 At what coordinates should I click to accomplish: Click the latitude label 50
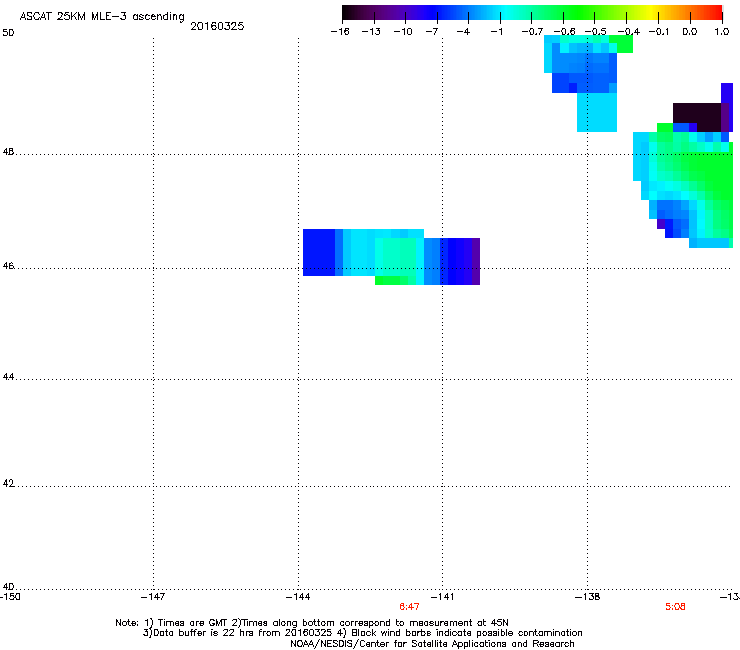tap(8, 33)
